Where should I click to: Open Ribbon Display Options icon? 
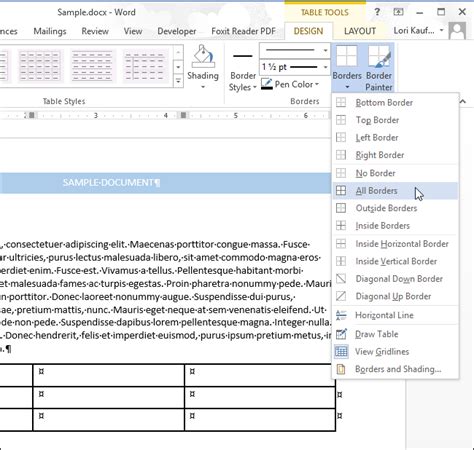click(x=398, y=12)
